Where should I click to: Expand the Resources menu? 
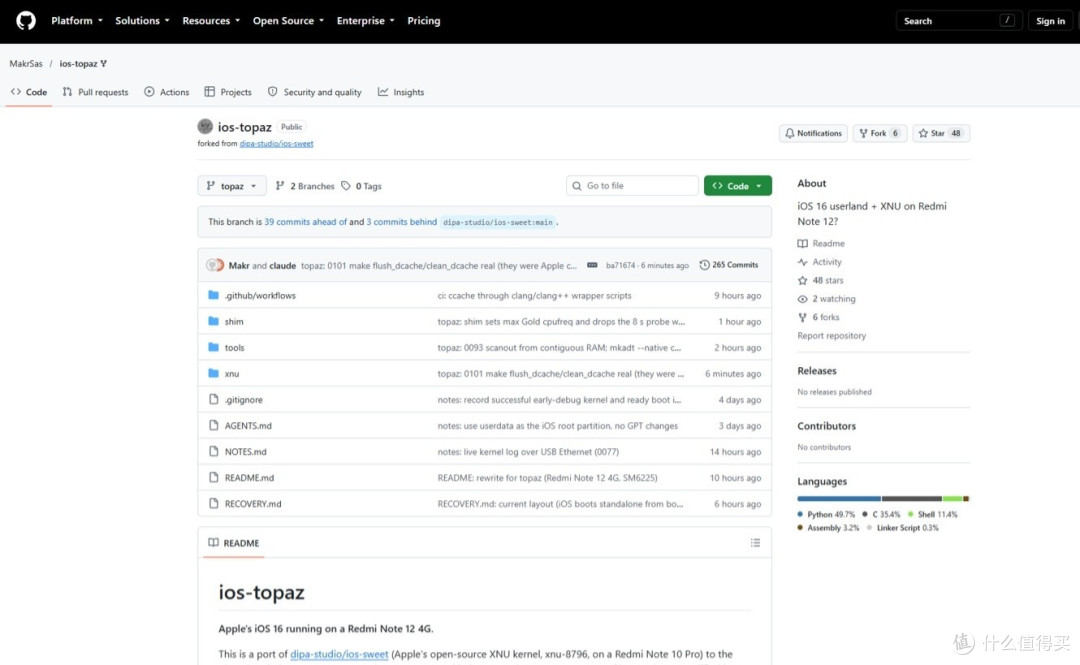pyautogui.click(x=211, y=21)
